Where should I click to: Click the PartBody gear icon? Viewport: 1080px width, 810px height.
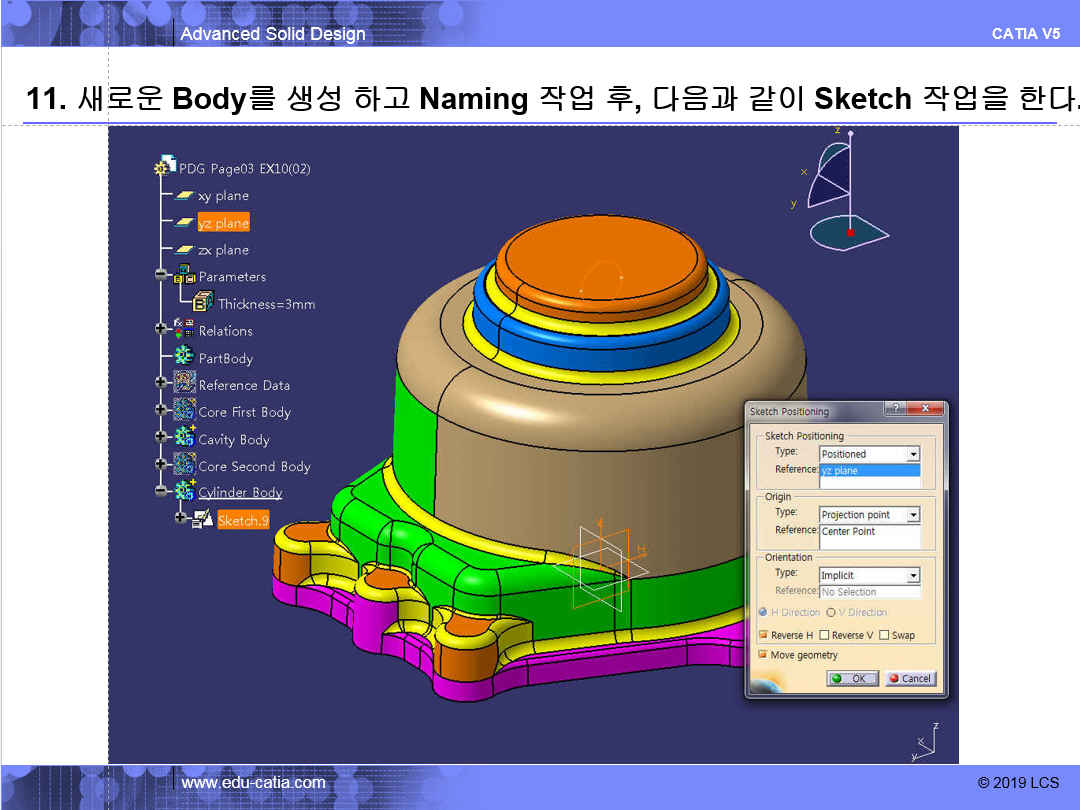click(x=184, y=357)
